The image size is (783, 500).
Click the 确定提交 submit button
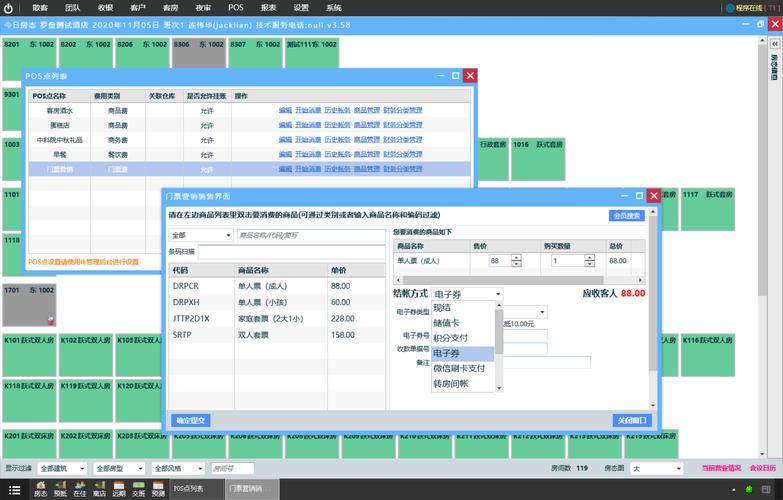[189, 420]
